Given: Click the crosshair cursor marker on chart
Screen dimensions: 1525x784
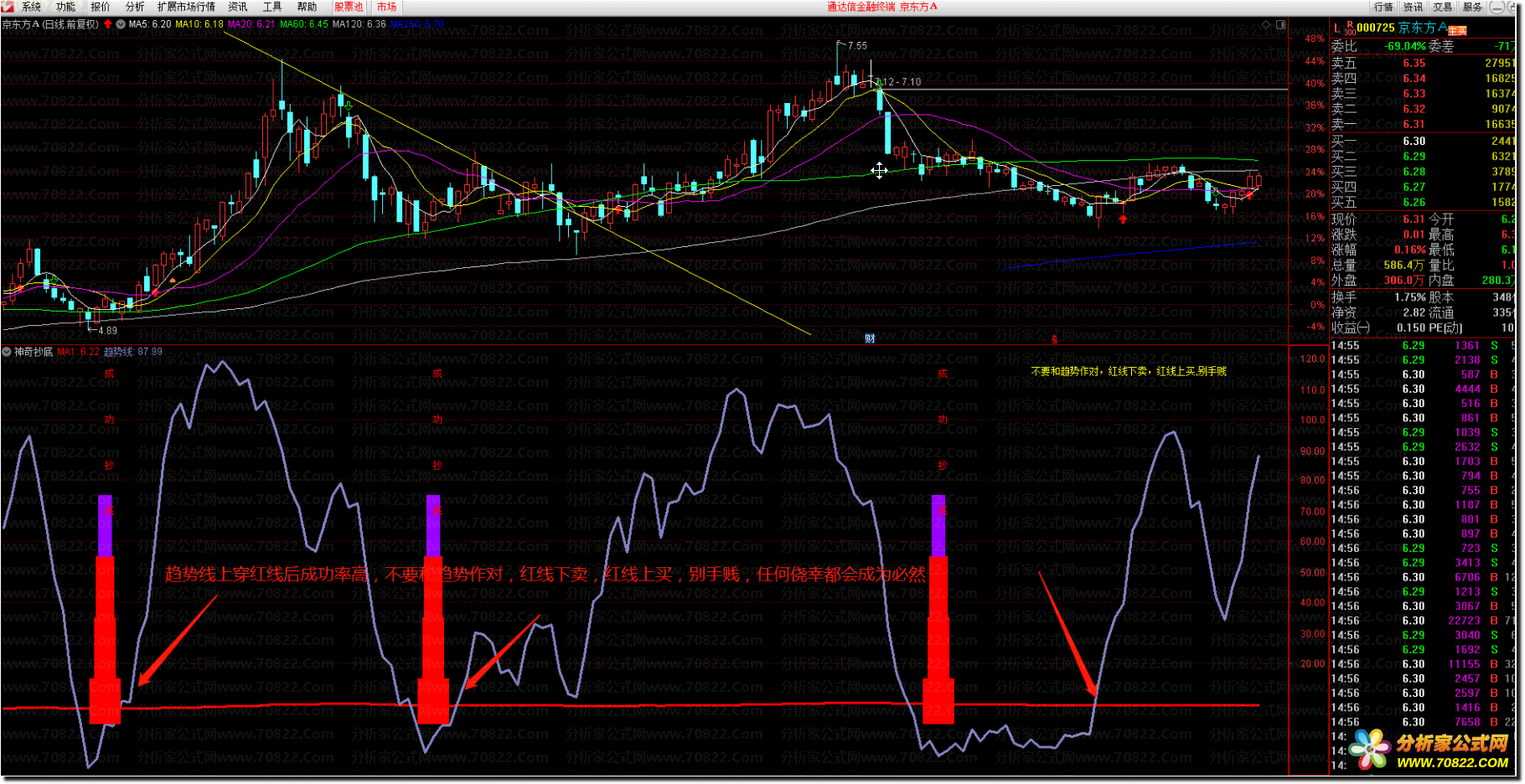Looking at the screenshot, I should [879, 171].
